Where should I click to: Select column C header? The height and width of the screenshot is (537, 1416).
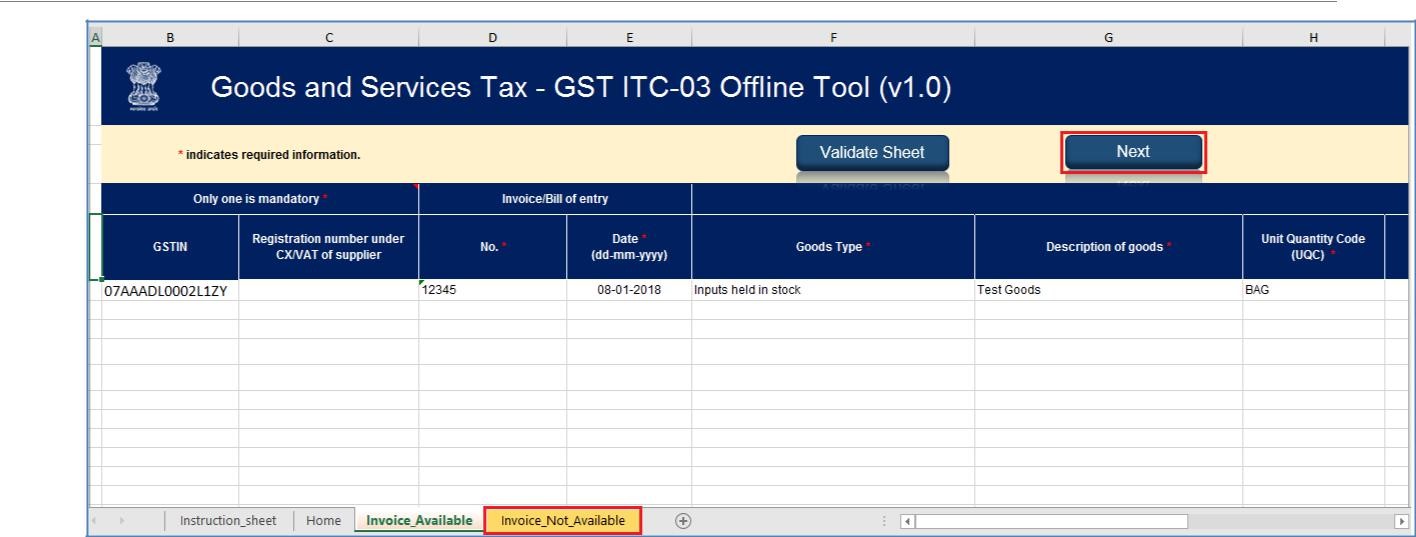329,37
